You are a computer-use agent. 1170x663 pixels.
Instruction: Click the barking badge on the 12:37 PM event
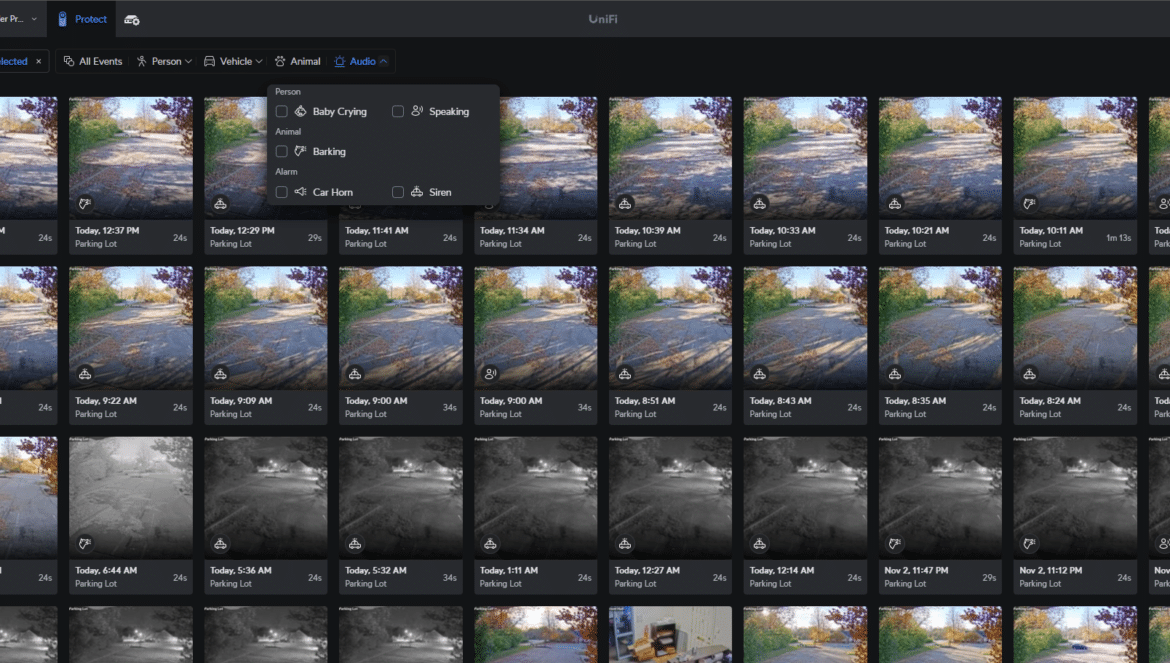[x=85, y=204]
